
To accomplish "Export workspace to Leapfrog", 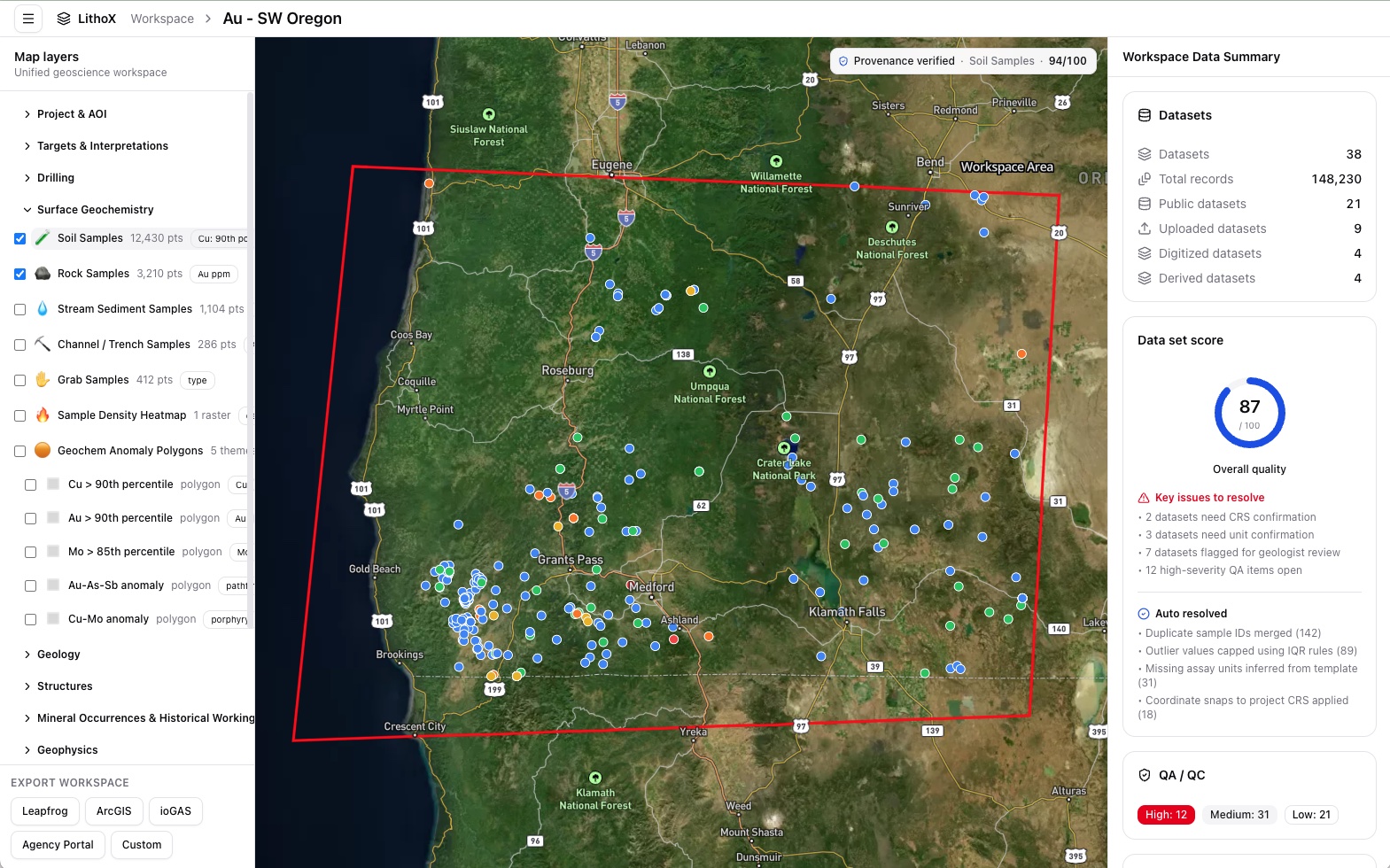I will click(x=45, y=811).
